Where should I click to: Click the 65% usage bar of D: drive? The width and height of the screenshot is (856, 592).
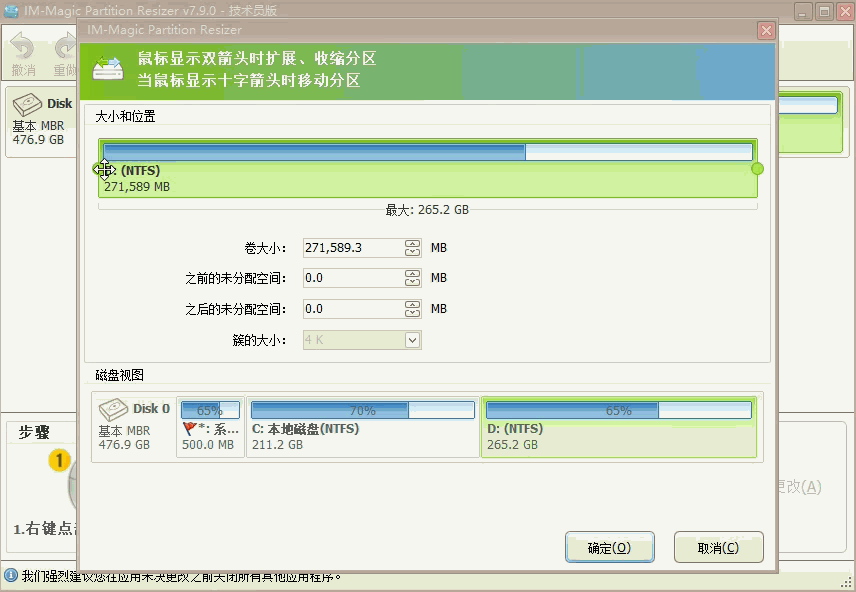click(x=619, y=410)
